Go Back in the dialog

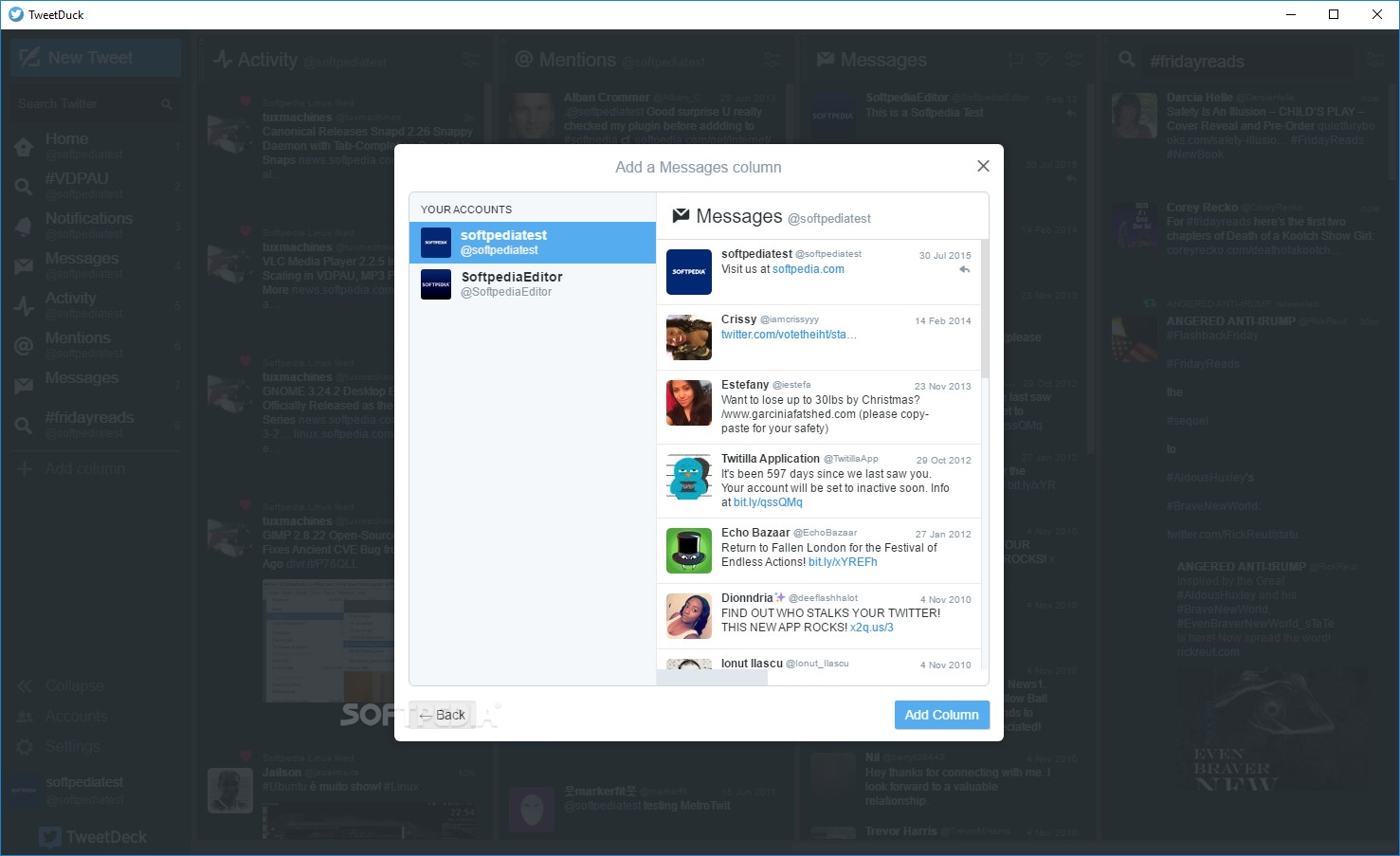click(x=443, y=715)
